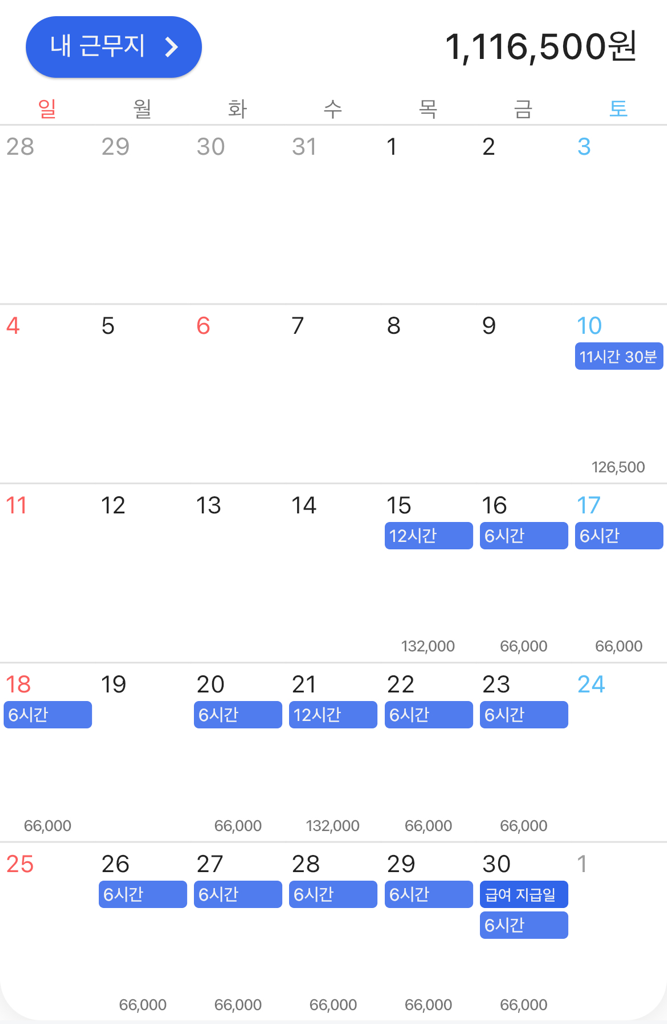The height and width of the screenshot is (1024, 667).
Task: Select the 6시간 shift on the 26th
Action: pyautogui.click(x=142, y=894)
